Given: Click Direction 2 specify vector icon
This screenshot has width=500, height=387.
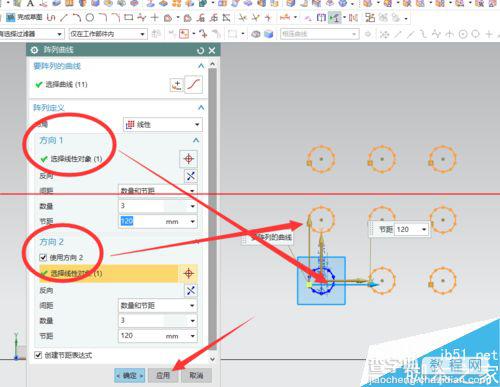Looking at the screenshot, I should click(189, 273).
